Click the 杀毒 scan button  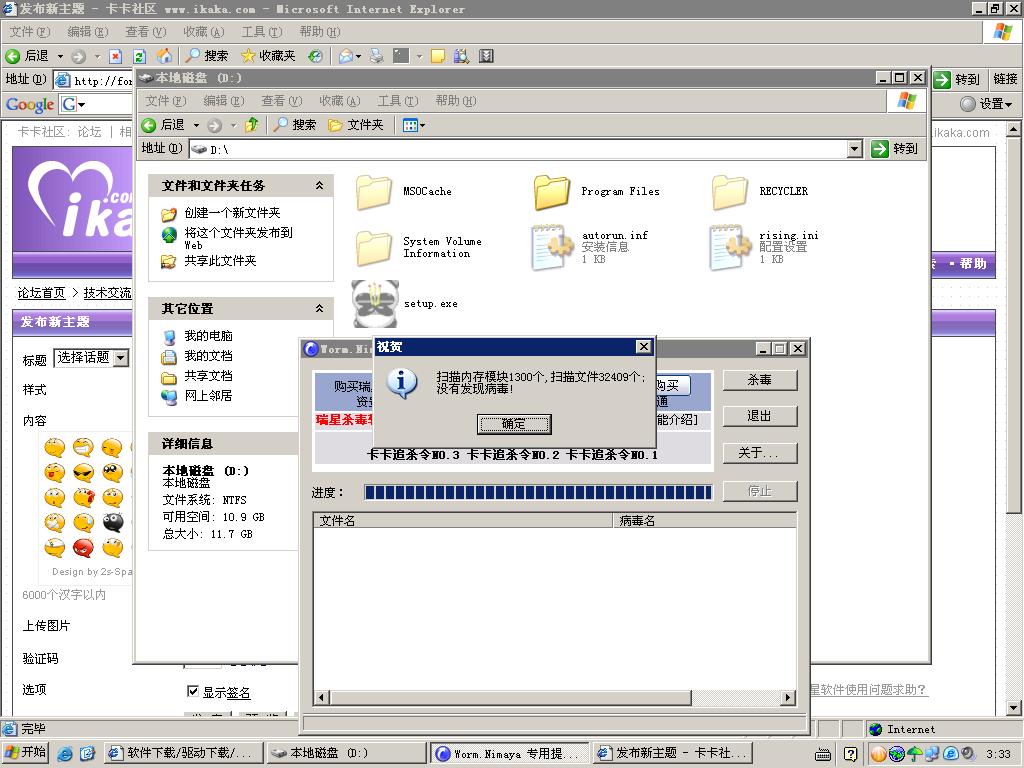pos(760,380)
